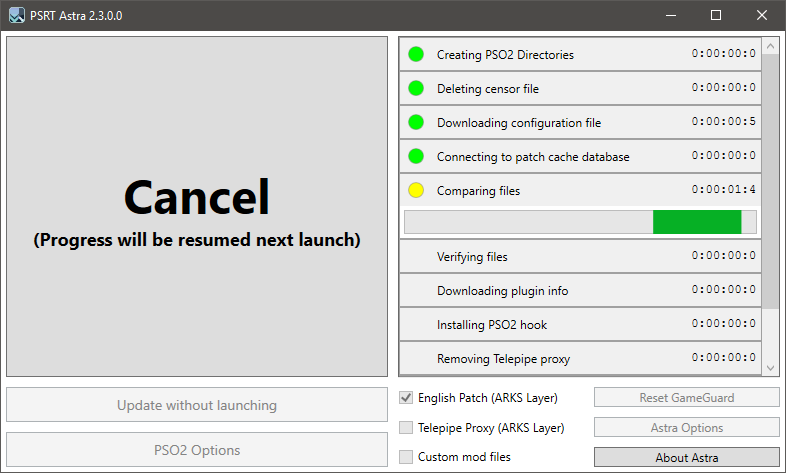Click the Comparing files progress bar

[580, 222]
